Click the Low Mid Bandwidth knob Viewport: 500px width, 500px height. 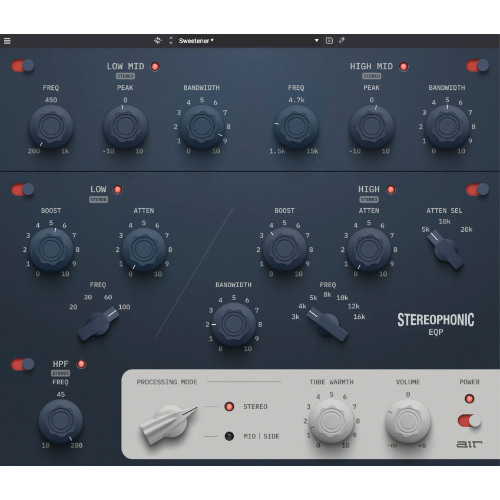202,126
